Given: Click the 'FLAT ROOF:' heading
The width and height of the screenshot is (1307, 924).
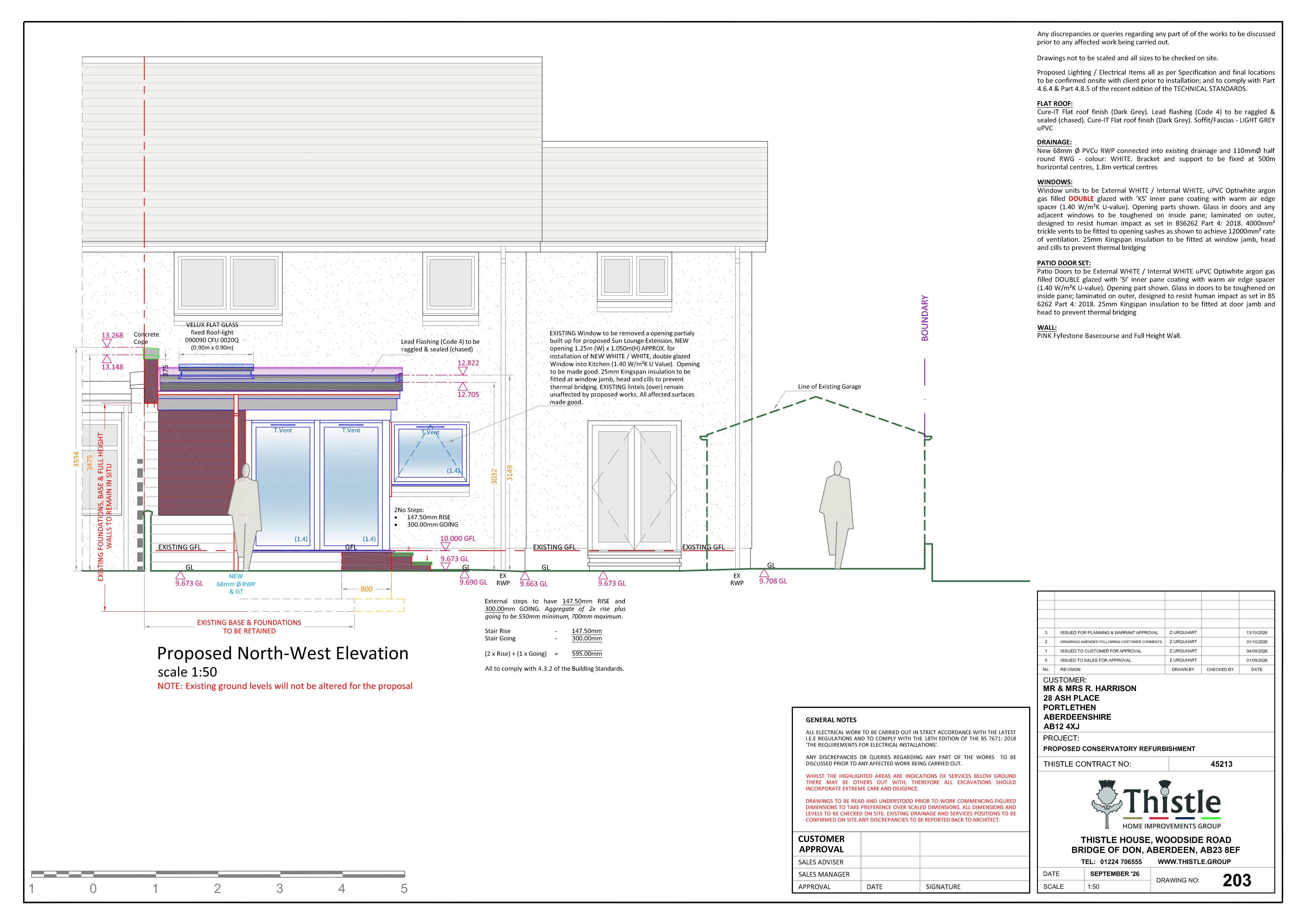Looking at the screenshot, I should coord(1055,104).
